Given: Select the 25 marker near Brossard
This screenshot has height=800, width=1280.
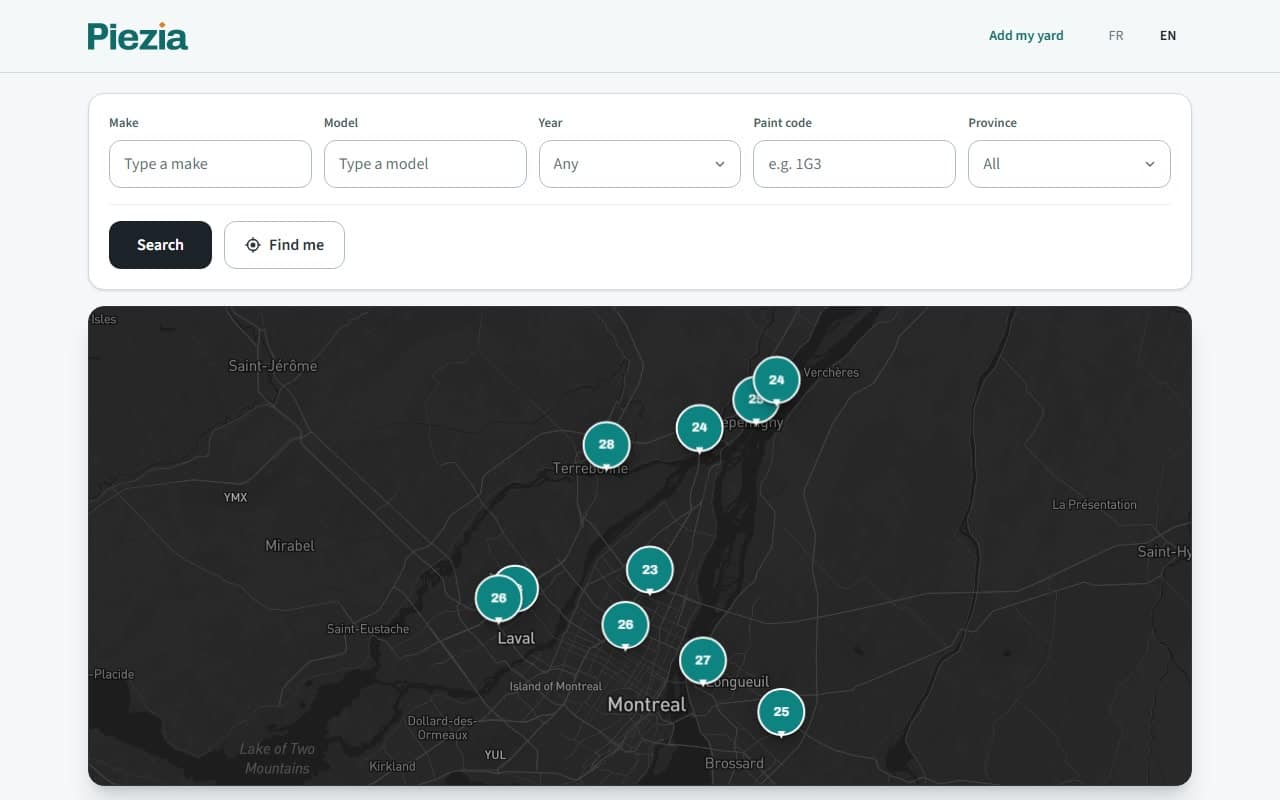Looking at the screenshot, I should pyautogui.click(x=781, y=712).
